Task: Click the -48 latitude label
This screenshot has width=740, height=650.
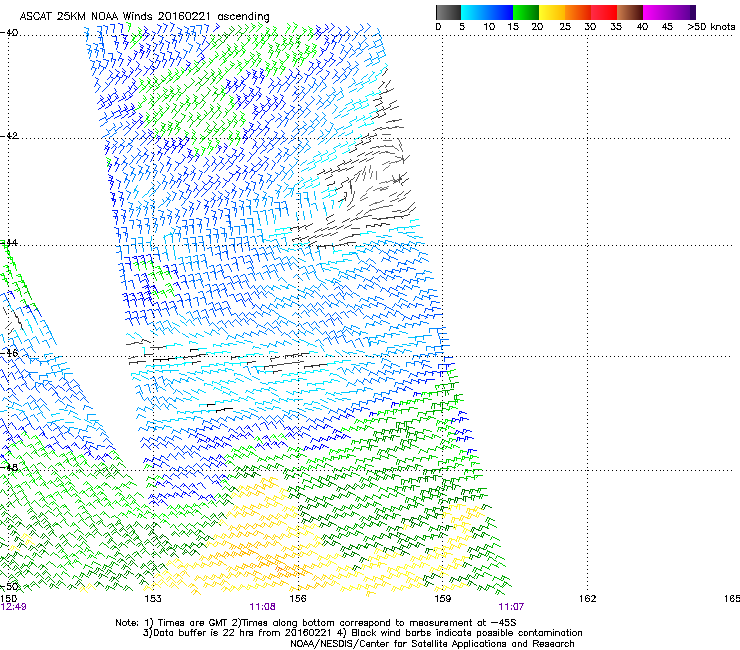Action: click(x=9, y=467)
